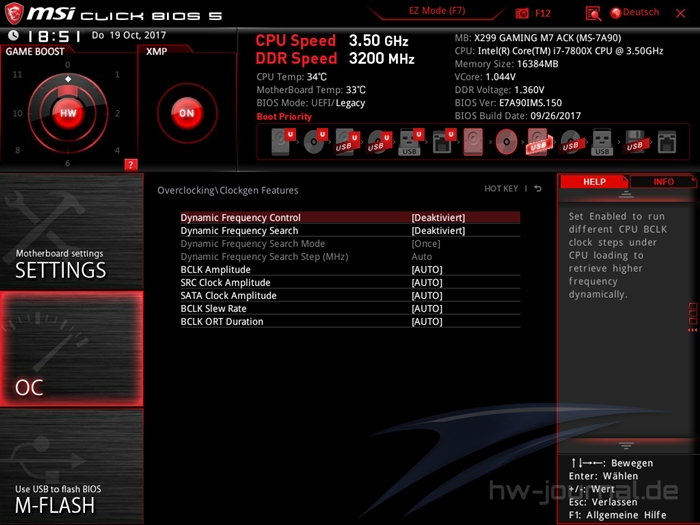Image resolution: width=700 pixels, height=525 pixels.
Task: Take a screenshot with the F12 camera icon
Action: (521, 13)
